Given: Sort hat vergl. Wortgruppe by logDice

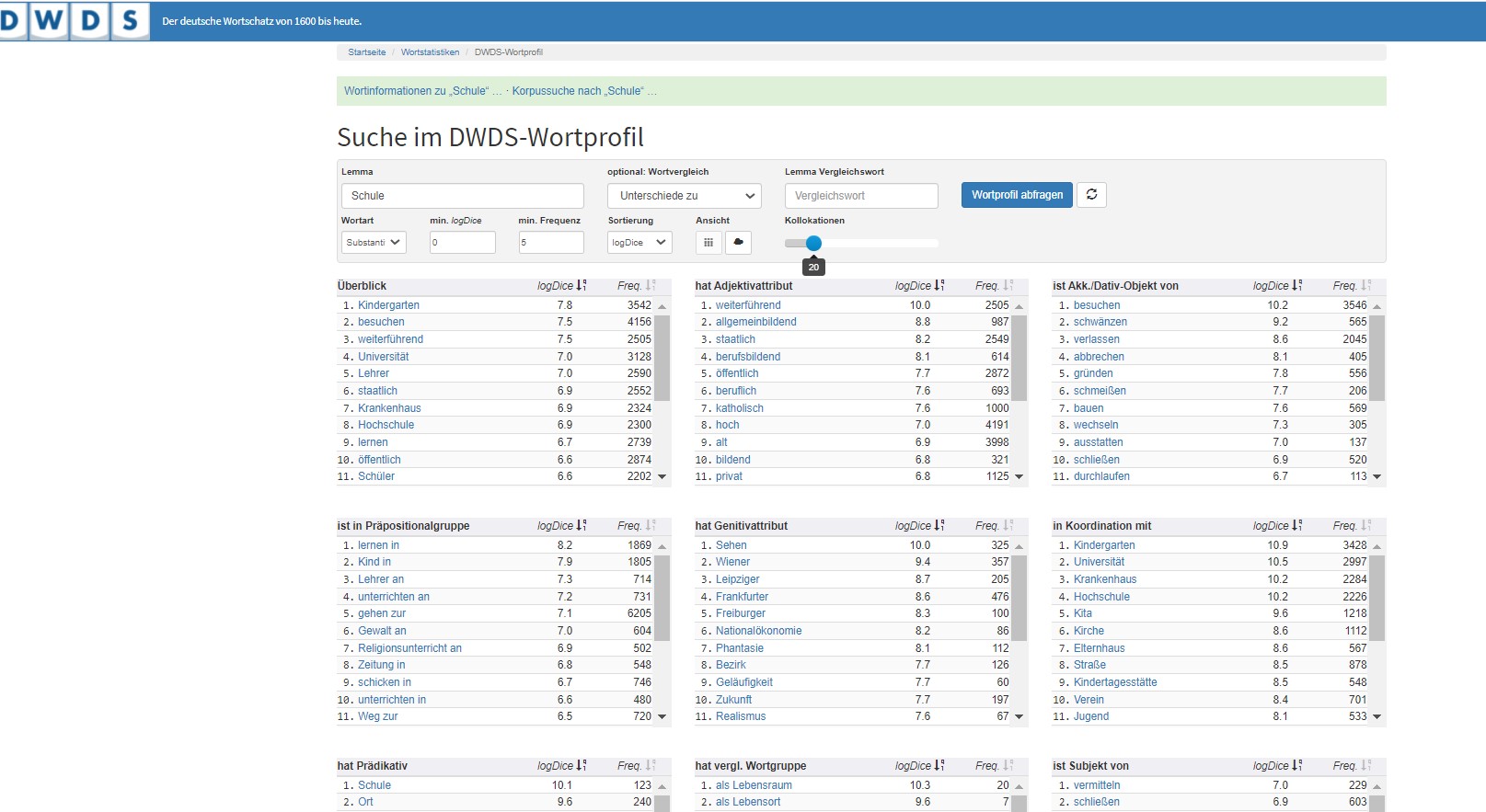Looking at the screenshot, I should tap(919, 766).
